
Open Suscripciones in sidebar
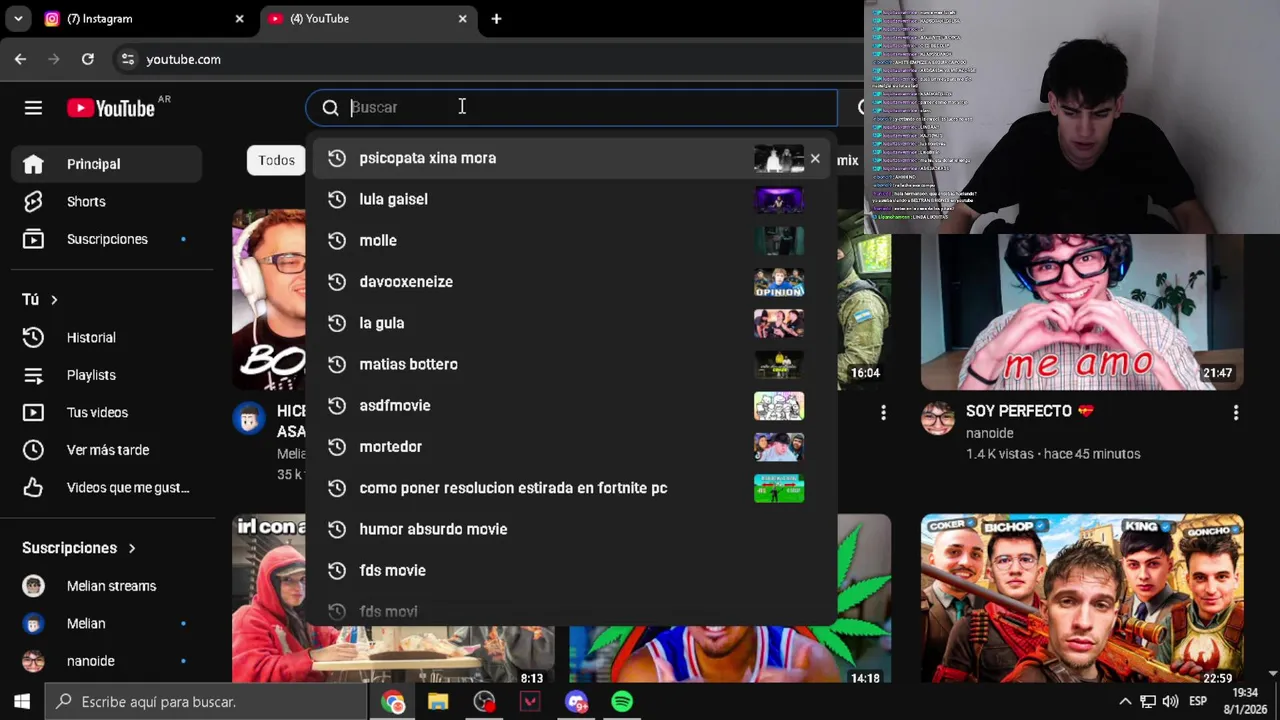(107, 239)
